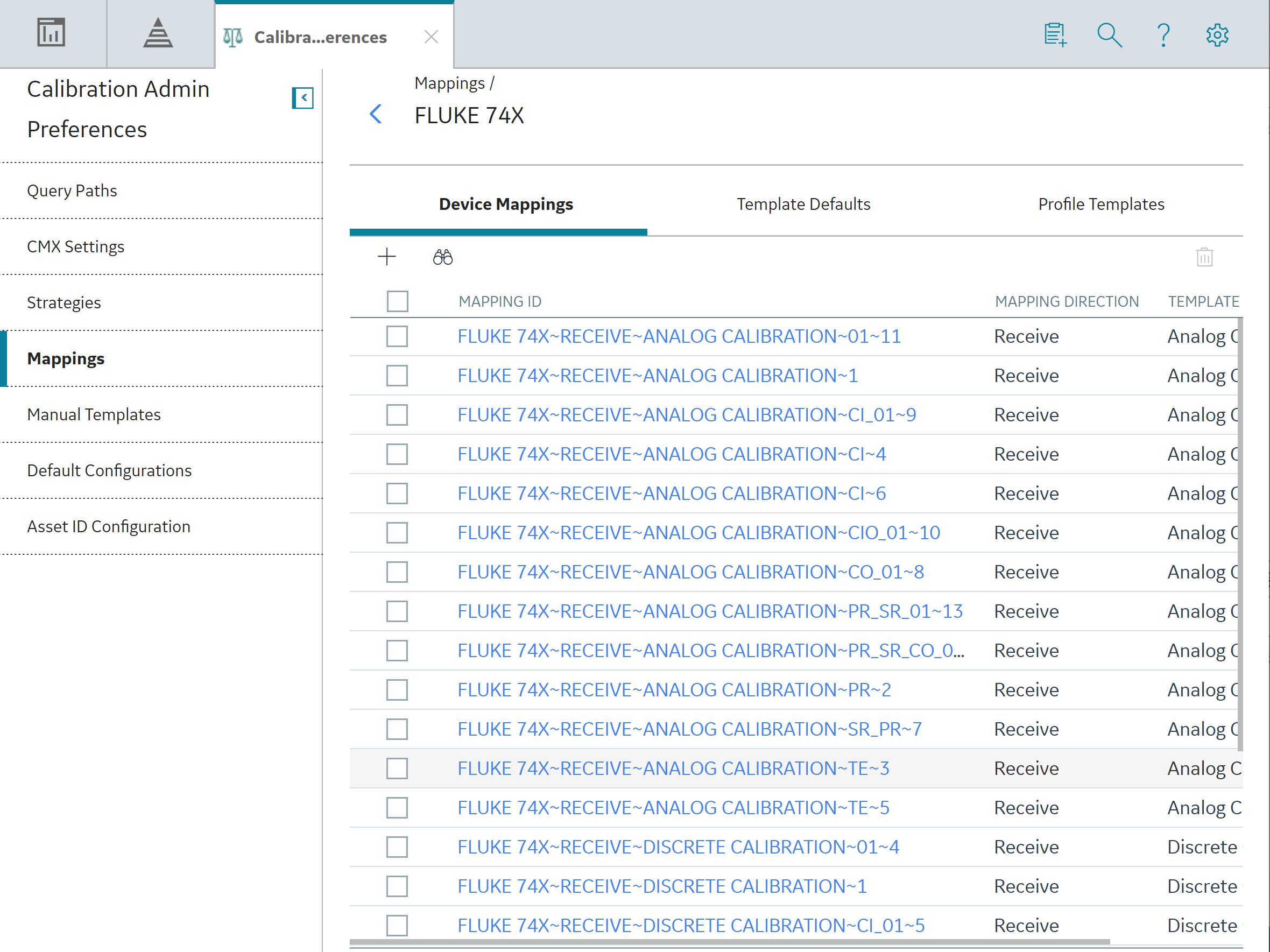Toggle the select-all header checkbox
1270x952 pixels.
coord(397,301)
